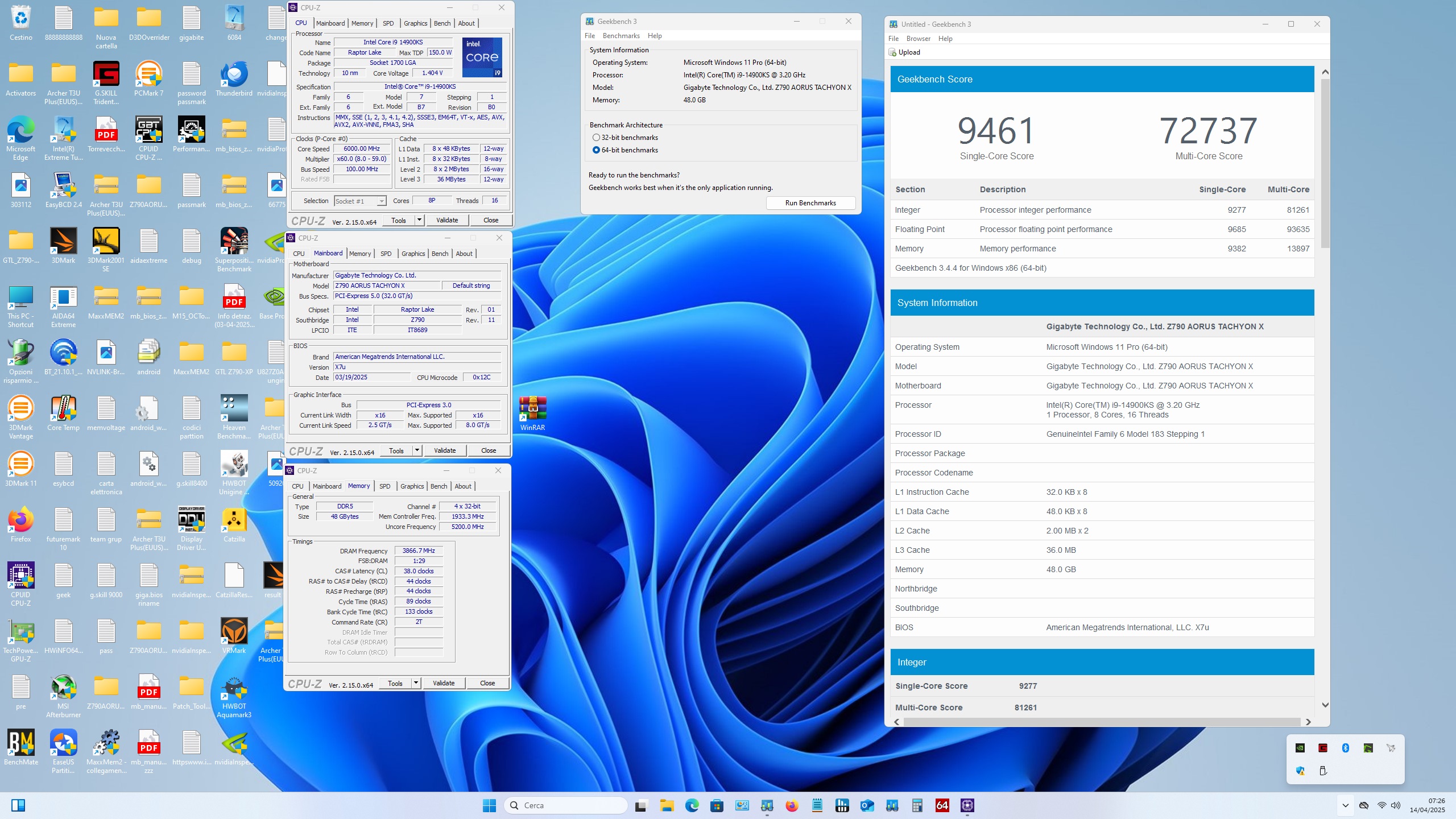The image size is (1456, 819).
Task: Open HWBOT Unigine desktop icon
Action: click(x=234, y=473)
